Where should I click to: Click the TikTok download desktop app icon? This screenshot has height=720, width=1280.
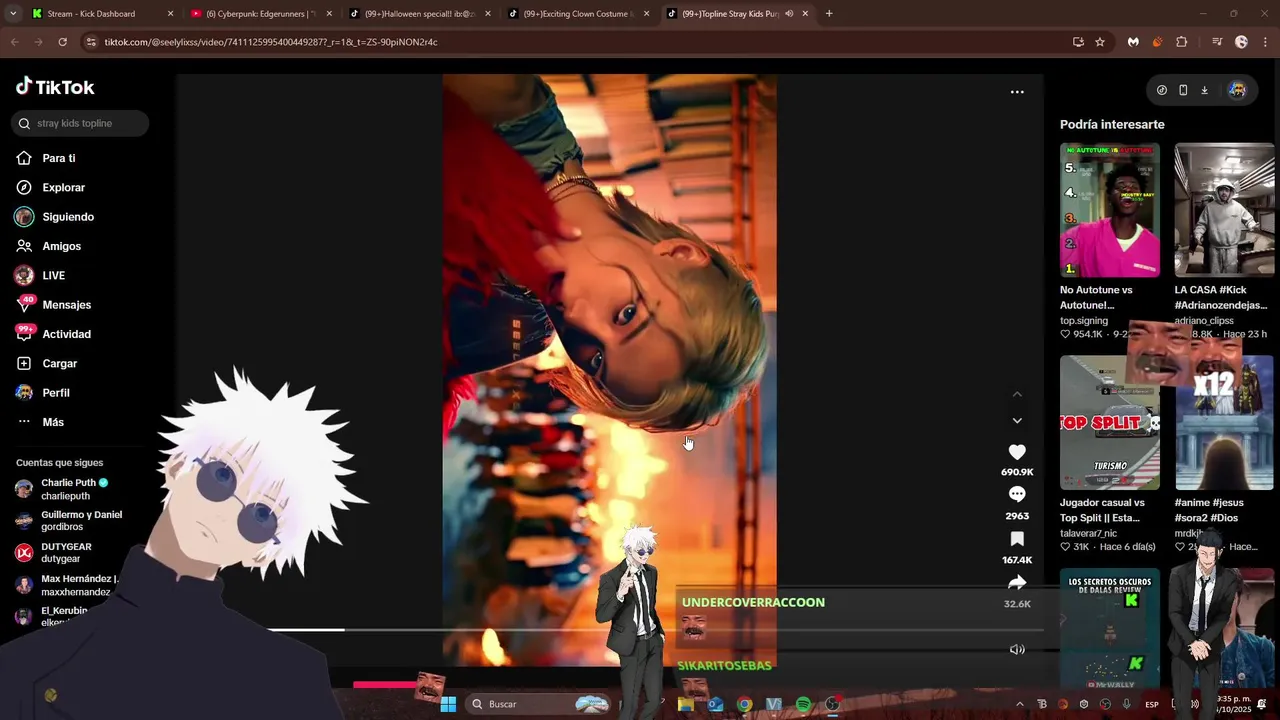1205,90
